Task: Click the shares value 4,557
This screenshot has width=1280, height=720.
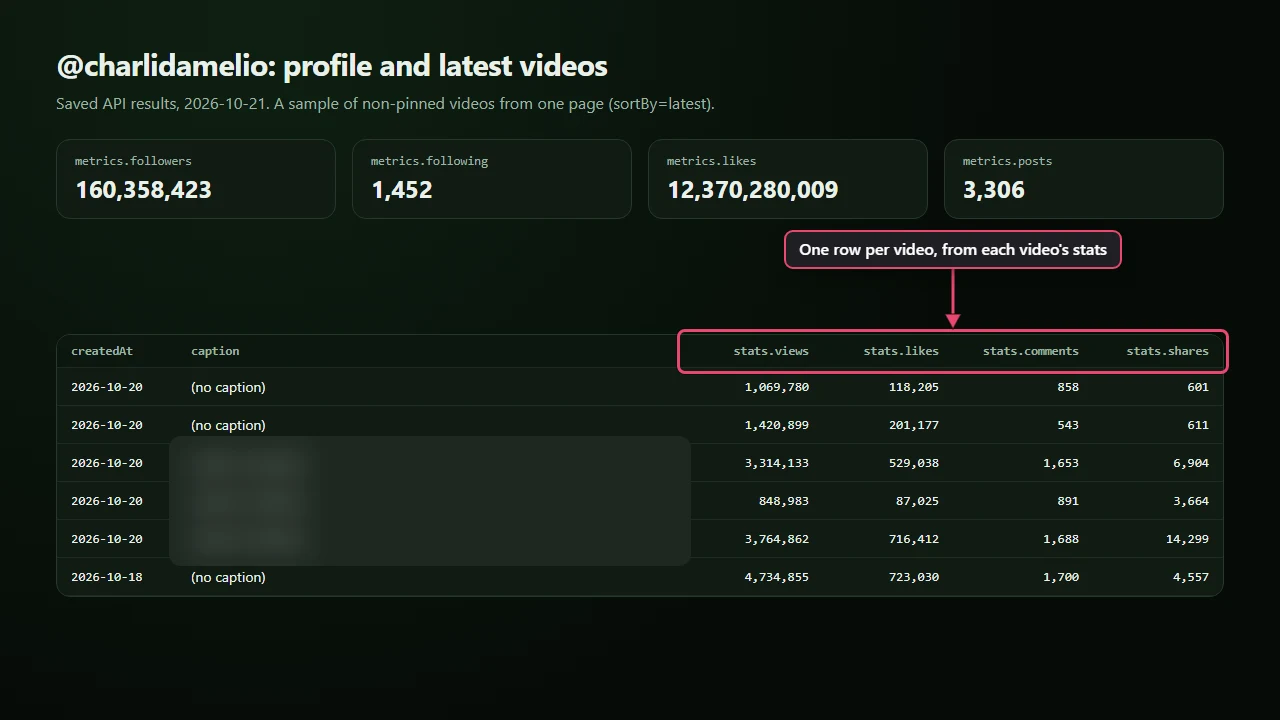Action: (x=1191, y=577)
